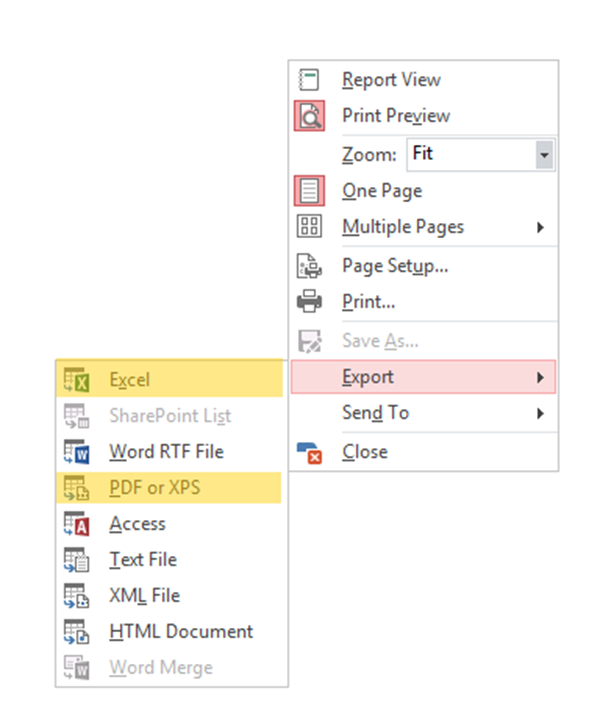Open Page Setup via its icon
600x716 pixels.
click(x=310, y=265)
